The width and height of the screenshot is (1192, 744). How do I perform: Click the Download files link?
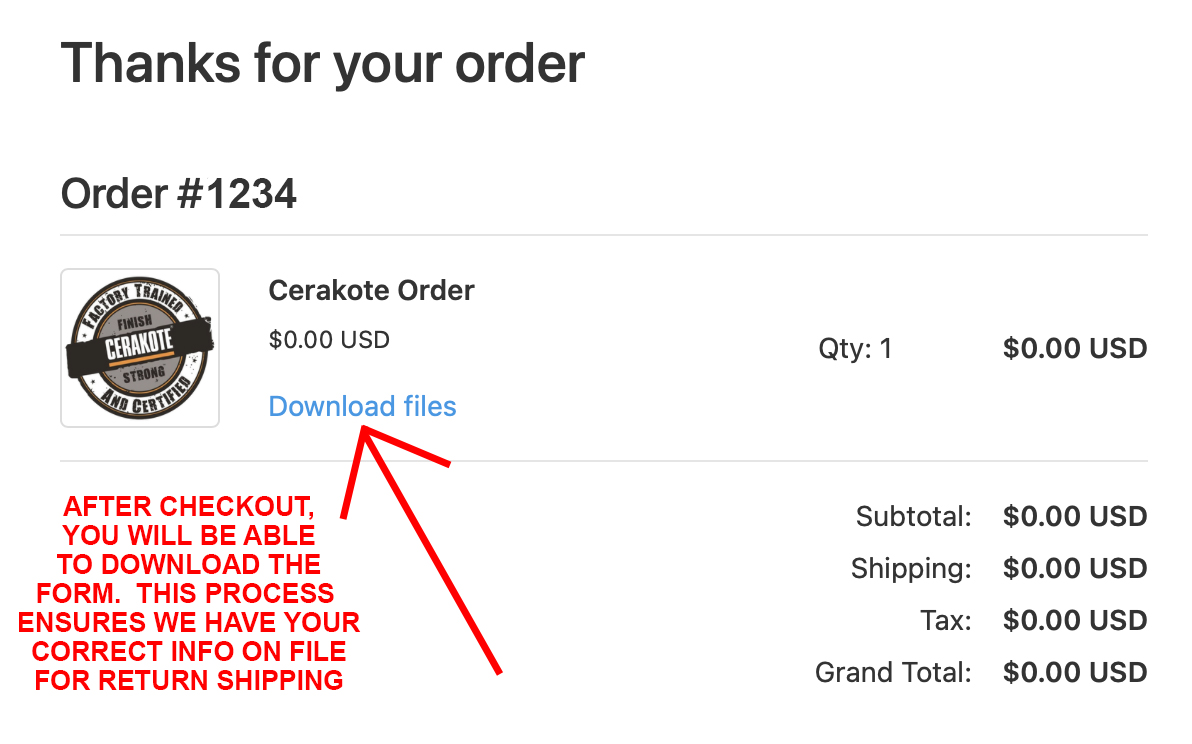tap(362, 406)
